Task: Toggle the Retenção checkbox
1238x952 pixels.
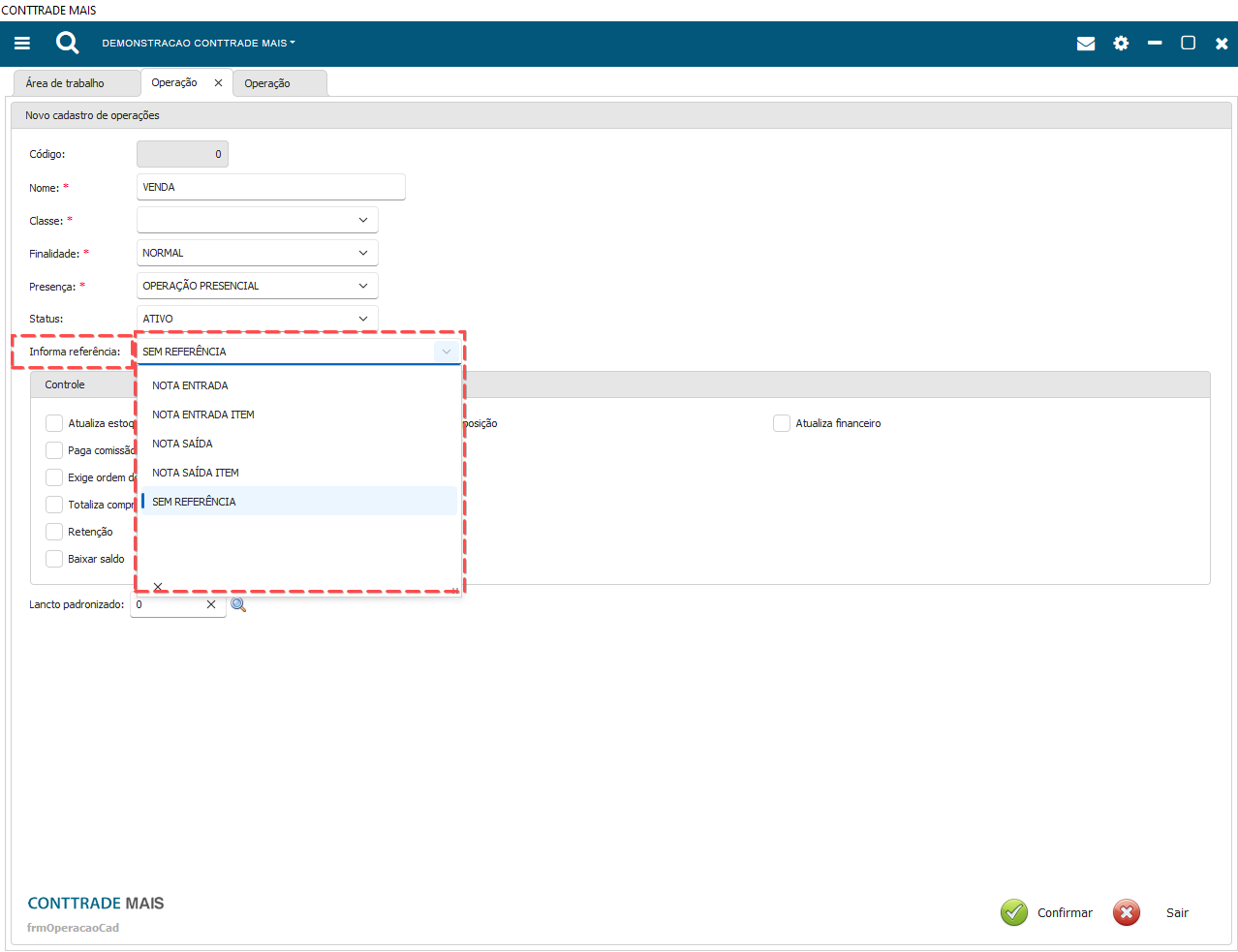Action: pos(54,532)
